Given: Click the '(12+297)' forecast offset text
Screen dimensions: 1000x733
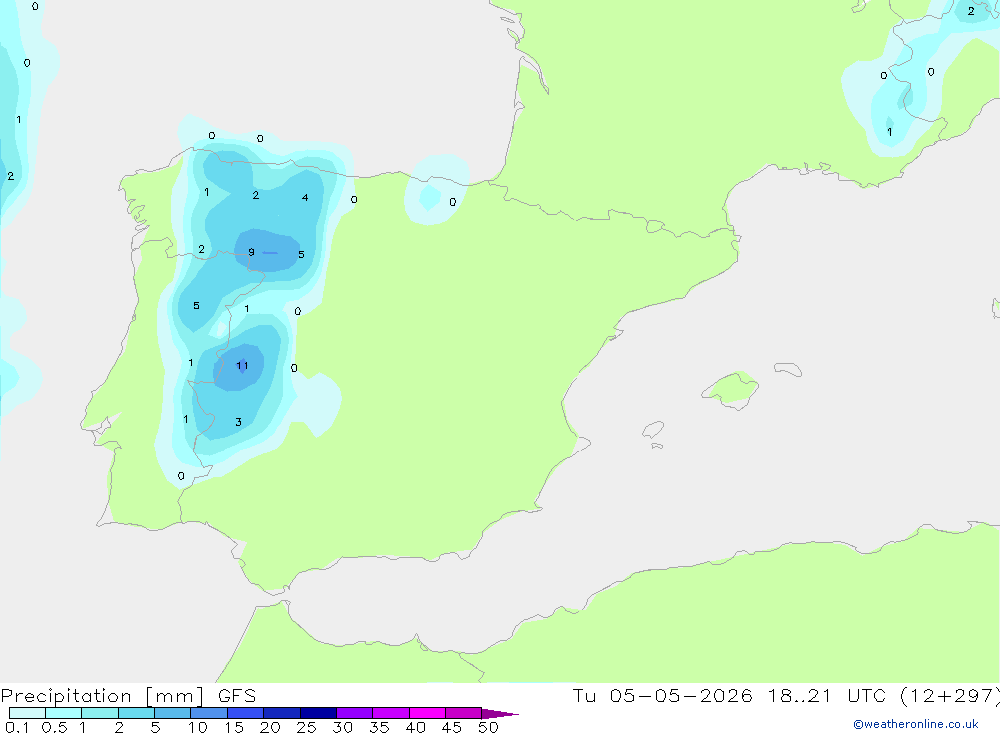Looking at the screenshot, I should (x=949, y=695).
